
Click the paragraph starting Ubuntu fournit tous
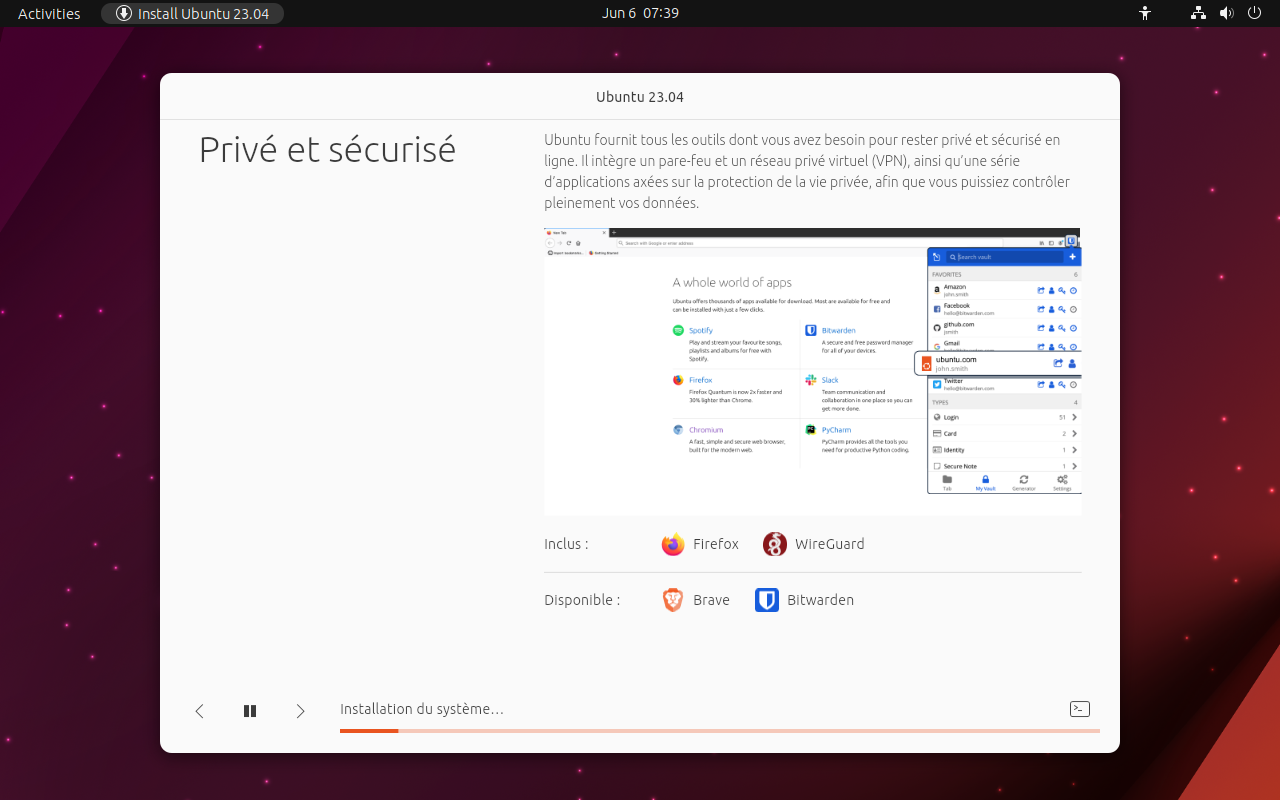pos(808,171)
